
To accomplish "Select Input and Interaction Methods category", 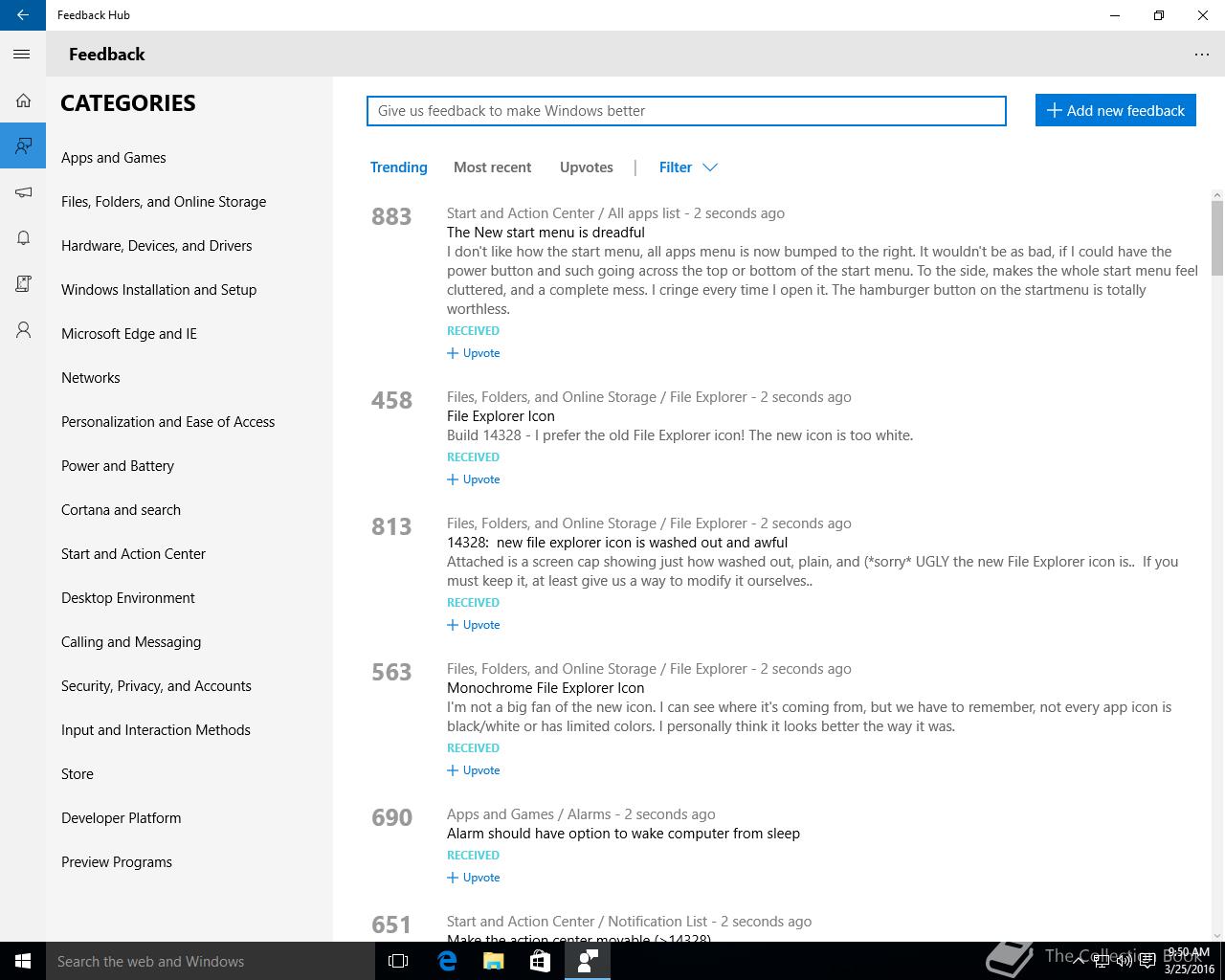I will (156, 730).
